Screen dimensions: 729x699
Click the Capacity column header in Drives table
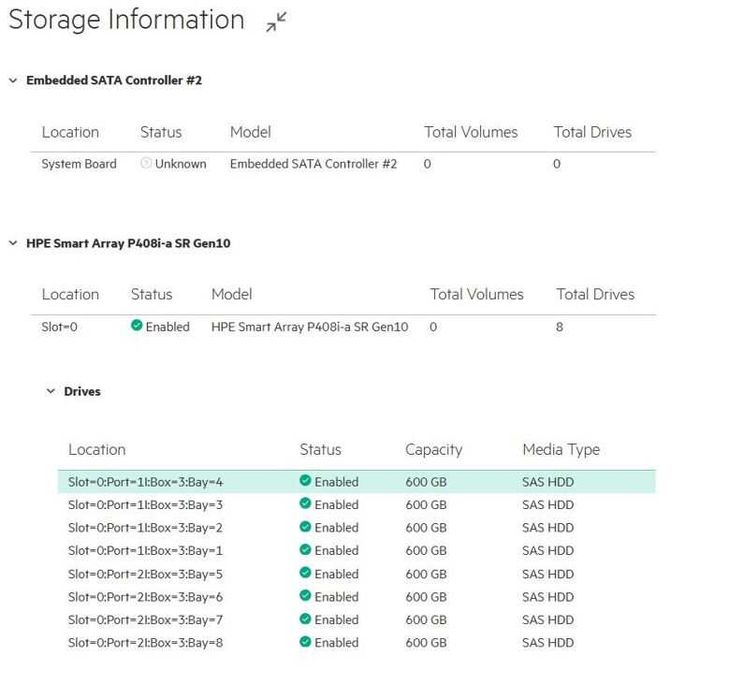[434, 450]
